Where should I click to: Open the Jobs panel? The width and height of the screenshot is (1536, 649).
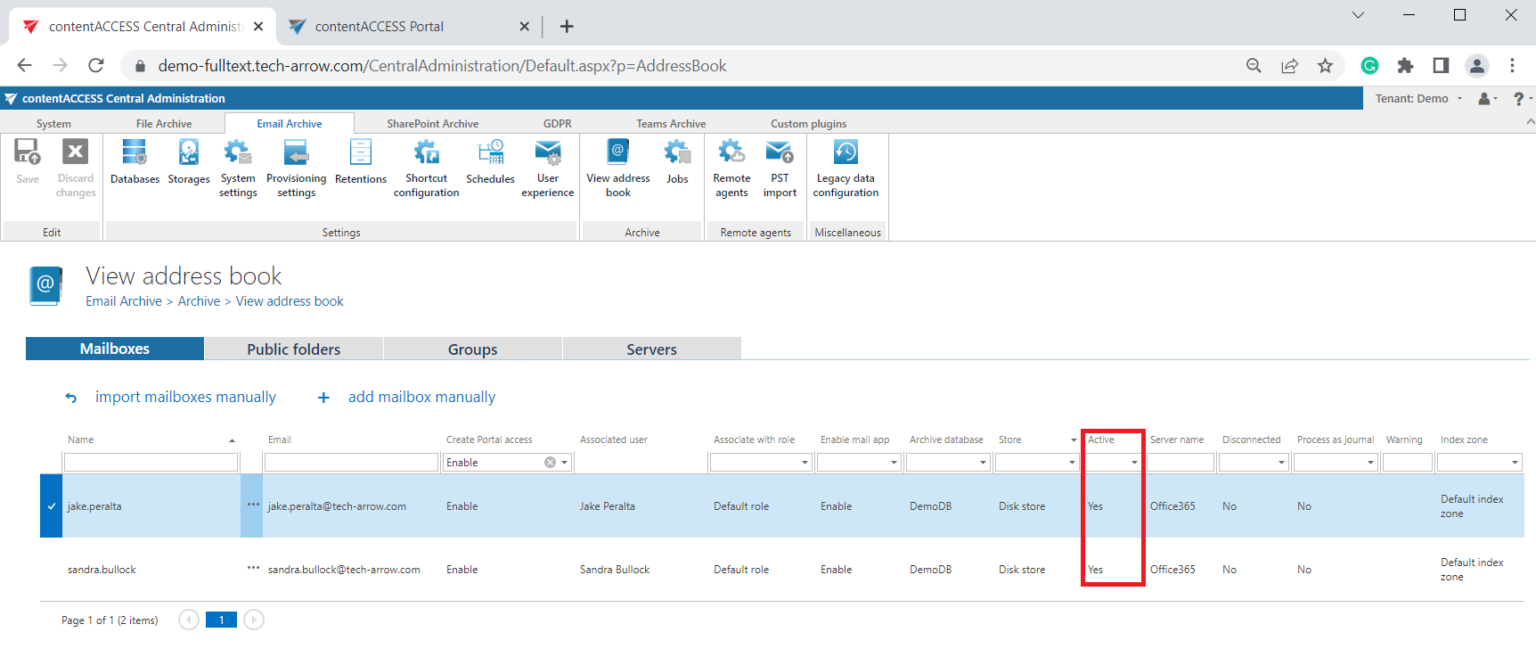coord(677,163)
